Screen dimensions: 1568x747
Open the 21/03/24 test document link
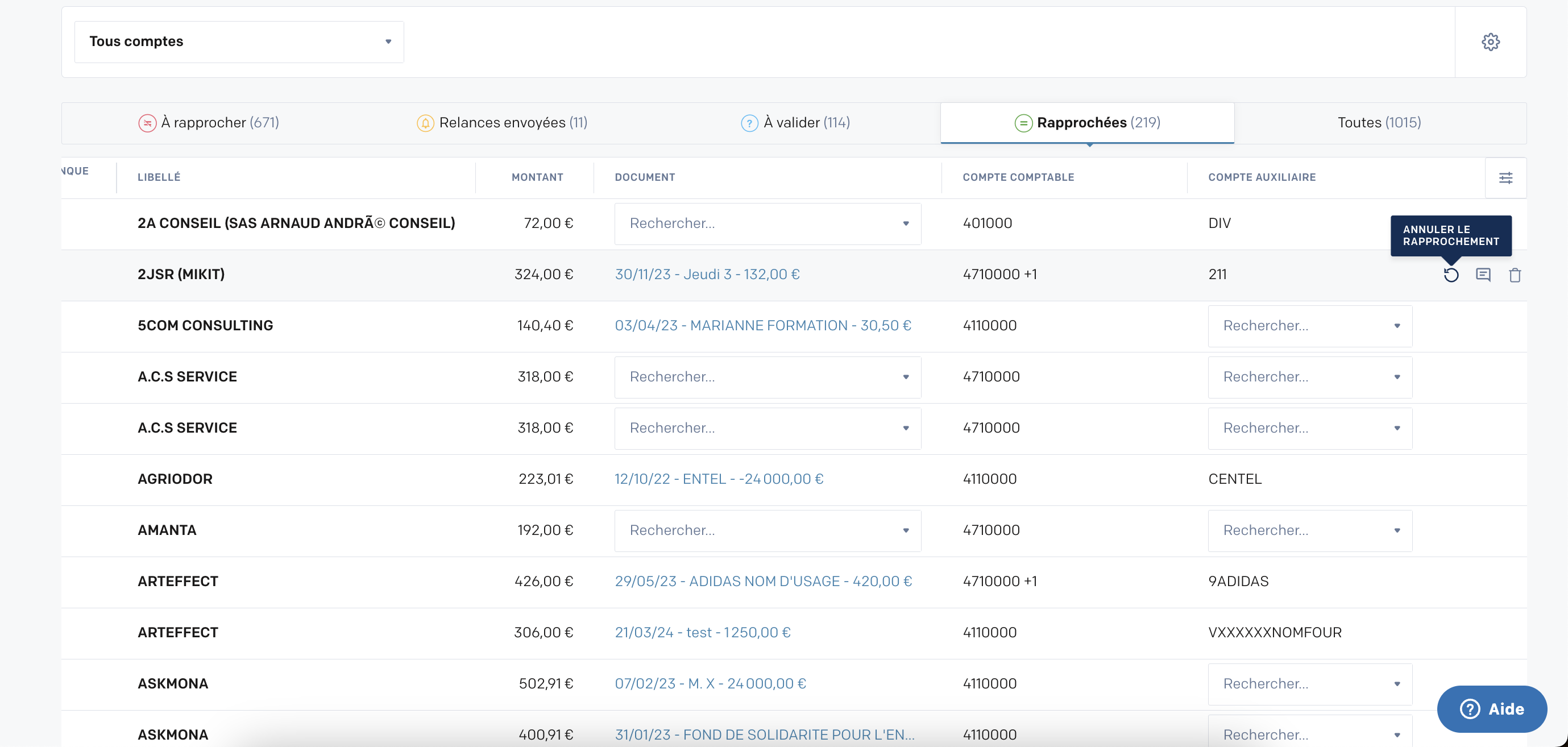tap(703, 633)
